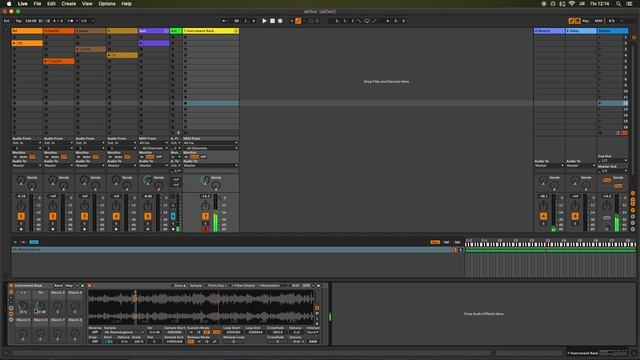Toggle Instrument Rack device activator
Viewport: 640px width, 360px height.
click(x=11, y=286)
